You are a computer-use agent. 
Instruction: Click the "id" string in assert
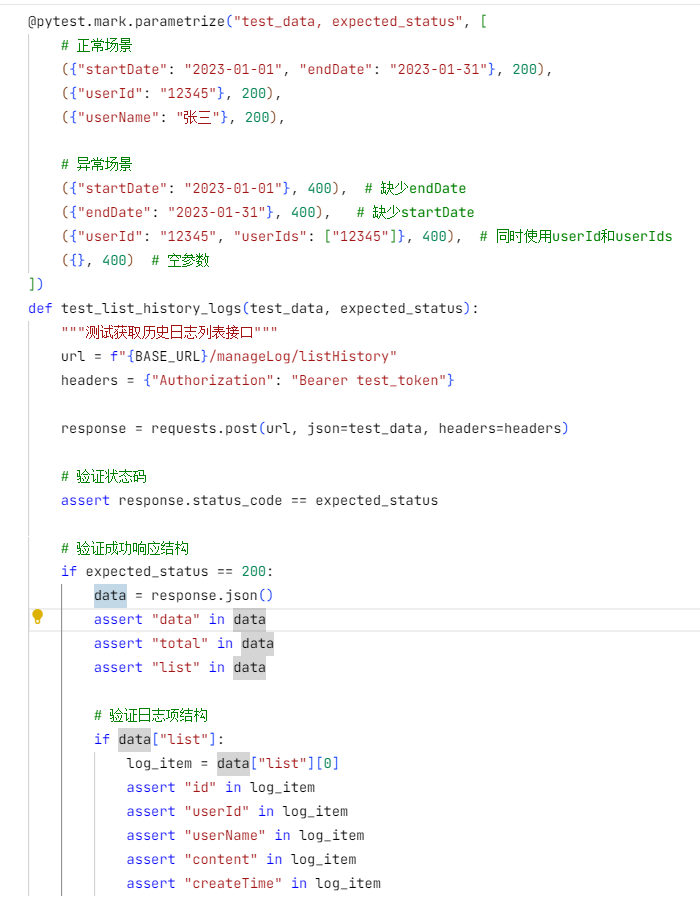coord(200,788)
